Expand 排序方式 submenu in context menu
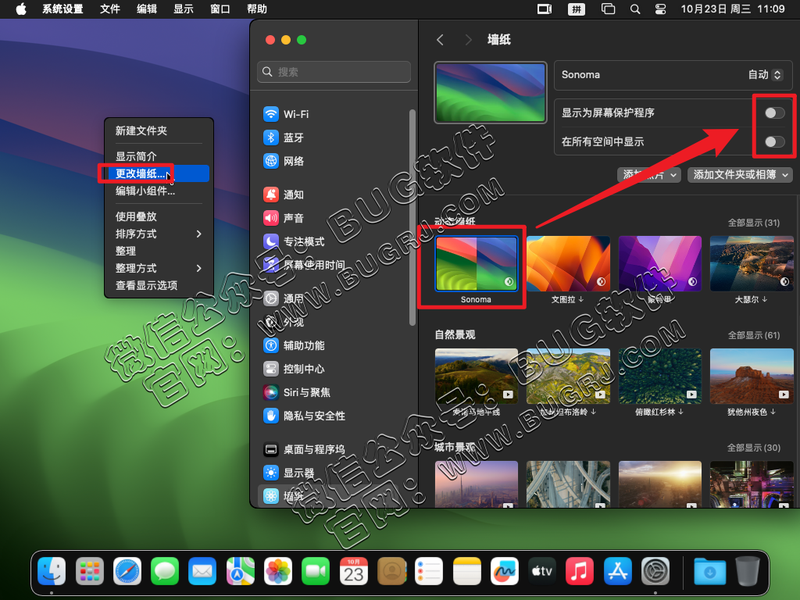This screenshot has height=600, width=800. 158,234
